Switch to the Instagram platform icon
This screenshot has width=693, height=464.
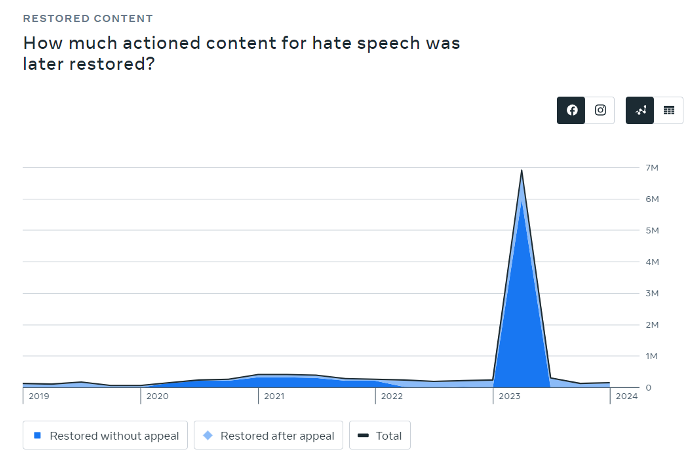tap(600, 110)
